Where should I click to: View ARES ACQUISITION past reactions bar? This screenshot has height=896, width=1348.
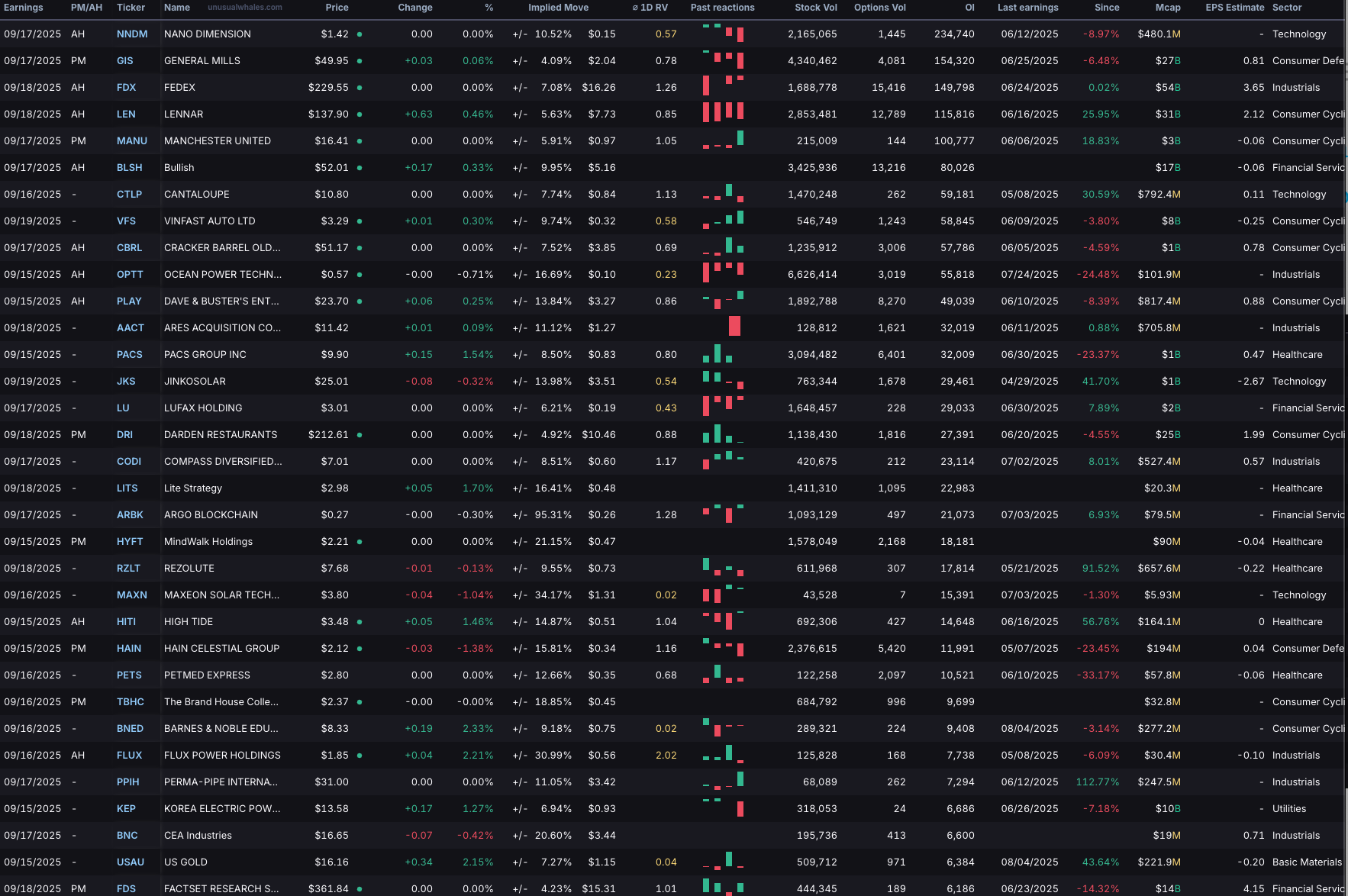(734, 327)
